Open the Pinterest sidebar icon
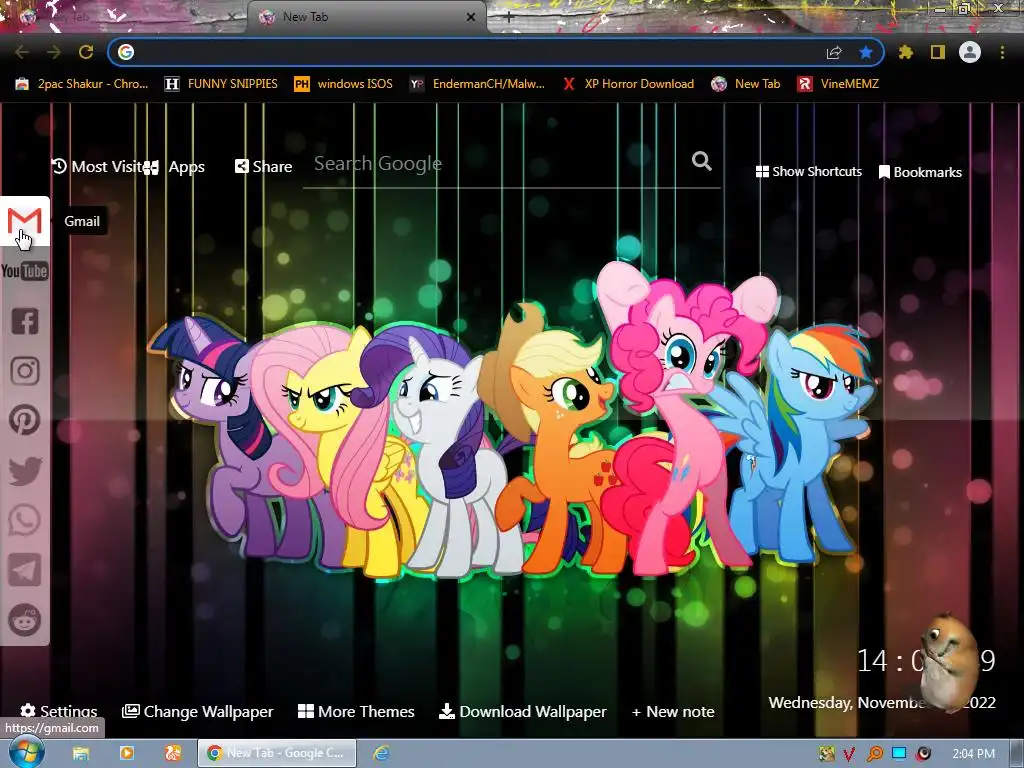This screenshot has height=768, width=1024. (x=25, y=420)
